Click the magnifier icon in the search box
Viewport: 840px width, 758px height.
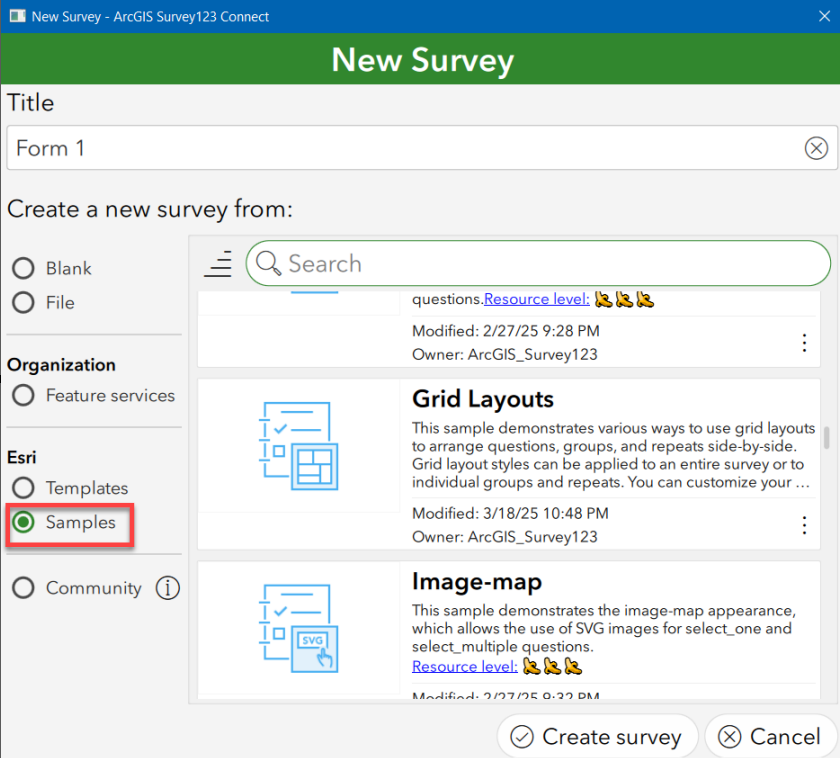268,263
